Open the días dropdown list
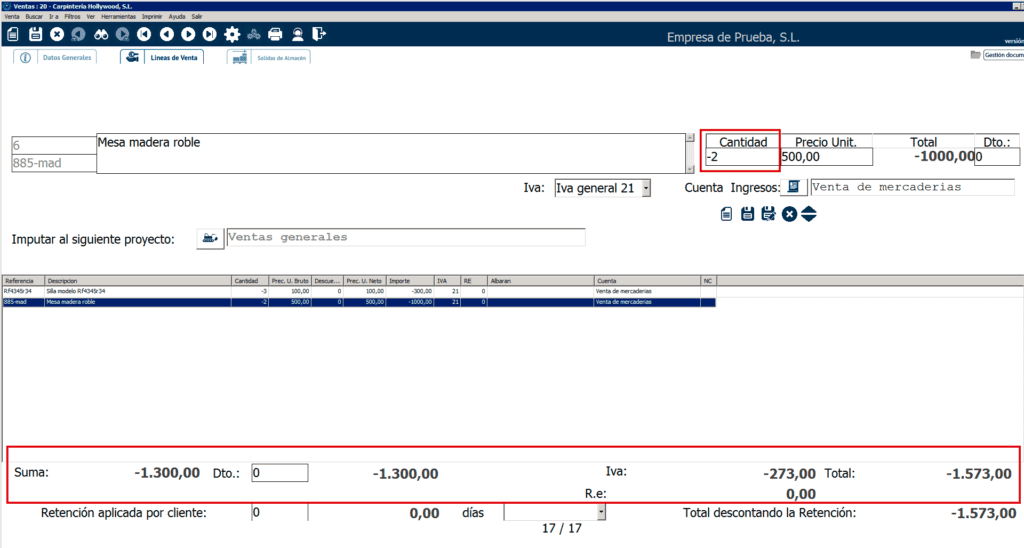The width and height of the screenshot is (1024, 548). [601, 512]
